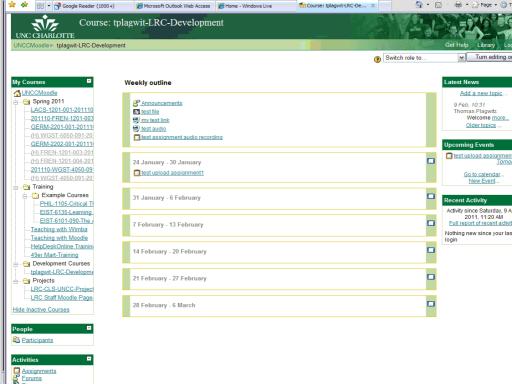Screen dimensions: 512x384
Task: Click the Assignments activity icon
Action: [17, 371]
